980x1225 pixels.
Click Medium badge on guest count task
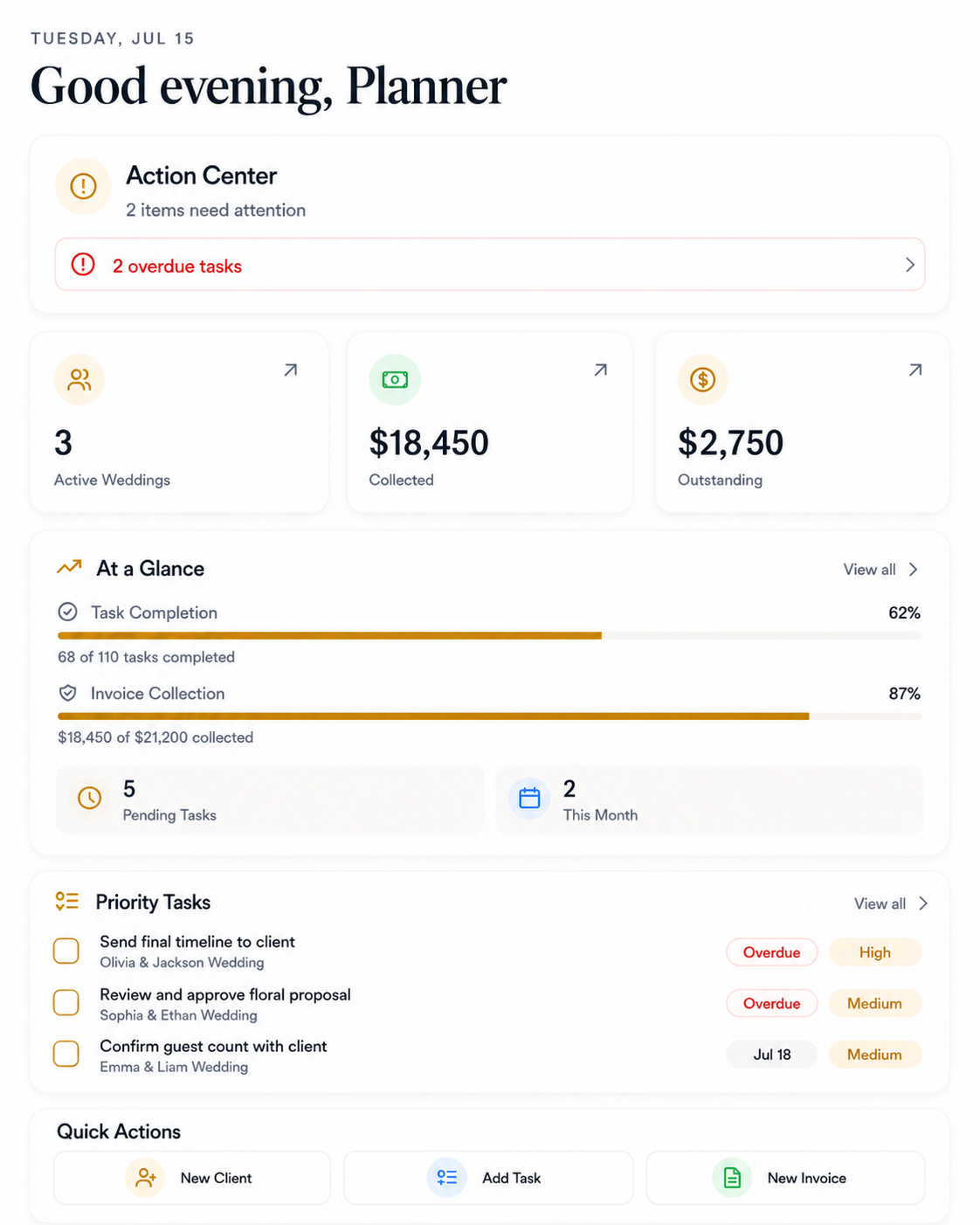tap(874, 1055)
